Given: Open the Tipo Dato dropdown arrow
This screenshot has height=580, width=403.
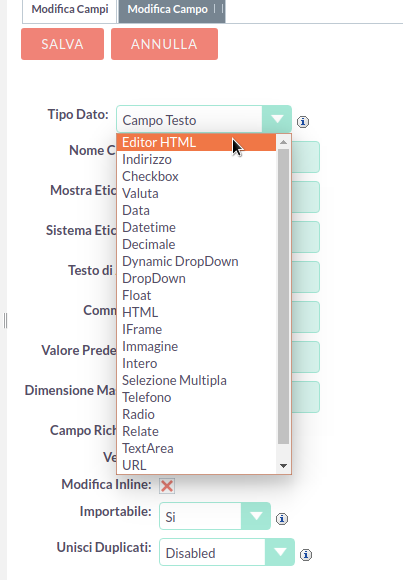Looking at the screenshot, I should click(x=277, y=119).
